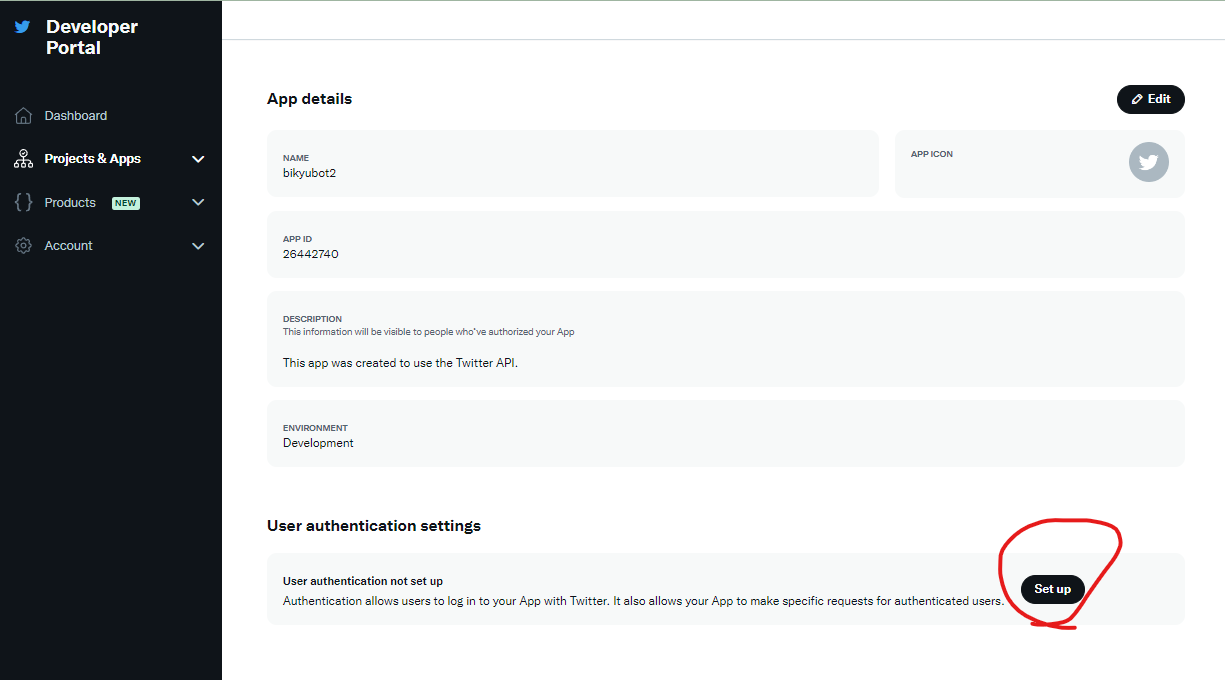1225x680 pixels.
Task: Click the Developer Portal title
Action: coord(92,37)
